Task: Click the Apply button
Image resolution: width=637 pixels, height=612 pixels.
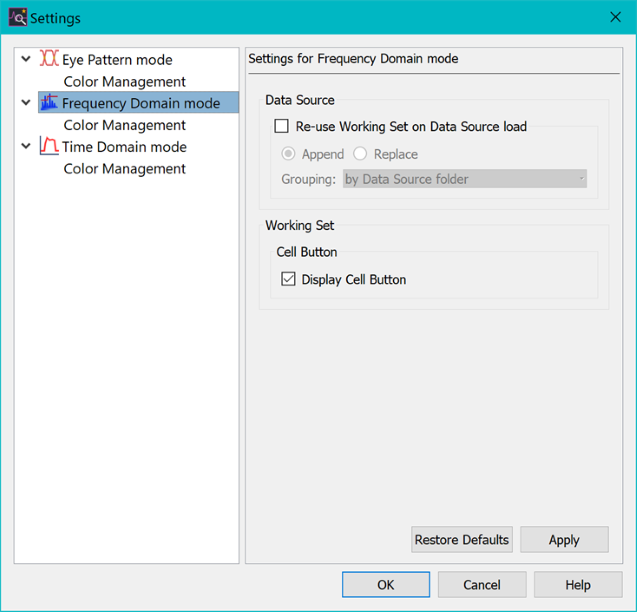Action: pos(564,540)
